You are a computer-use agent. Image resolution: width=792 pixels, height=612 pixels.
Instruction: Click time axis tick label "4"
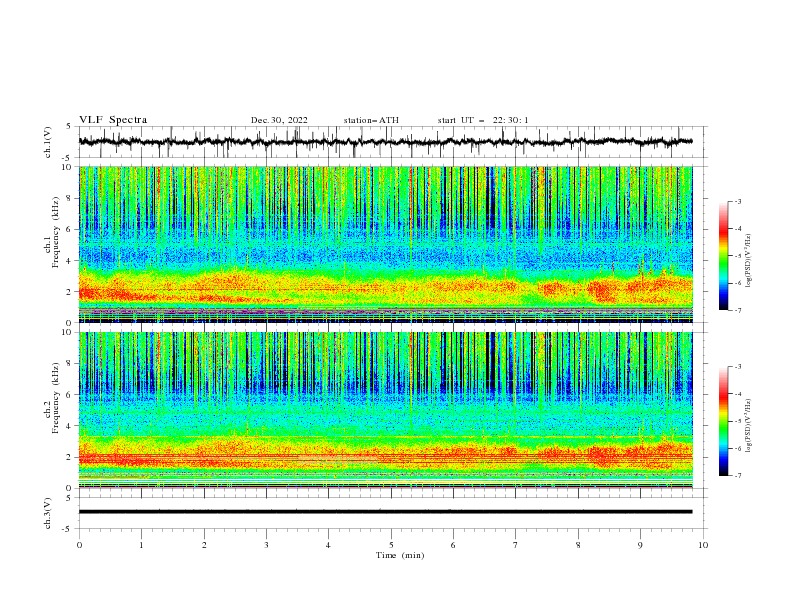[x=328, y=545]
